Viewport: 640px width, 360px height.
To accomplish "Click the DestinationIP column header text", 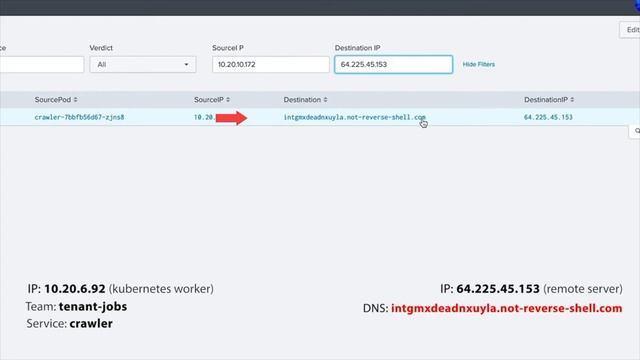I will pos(546,100).
